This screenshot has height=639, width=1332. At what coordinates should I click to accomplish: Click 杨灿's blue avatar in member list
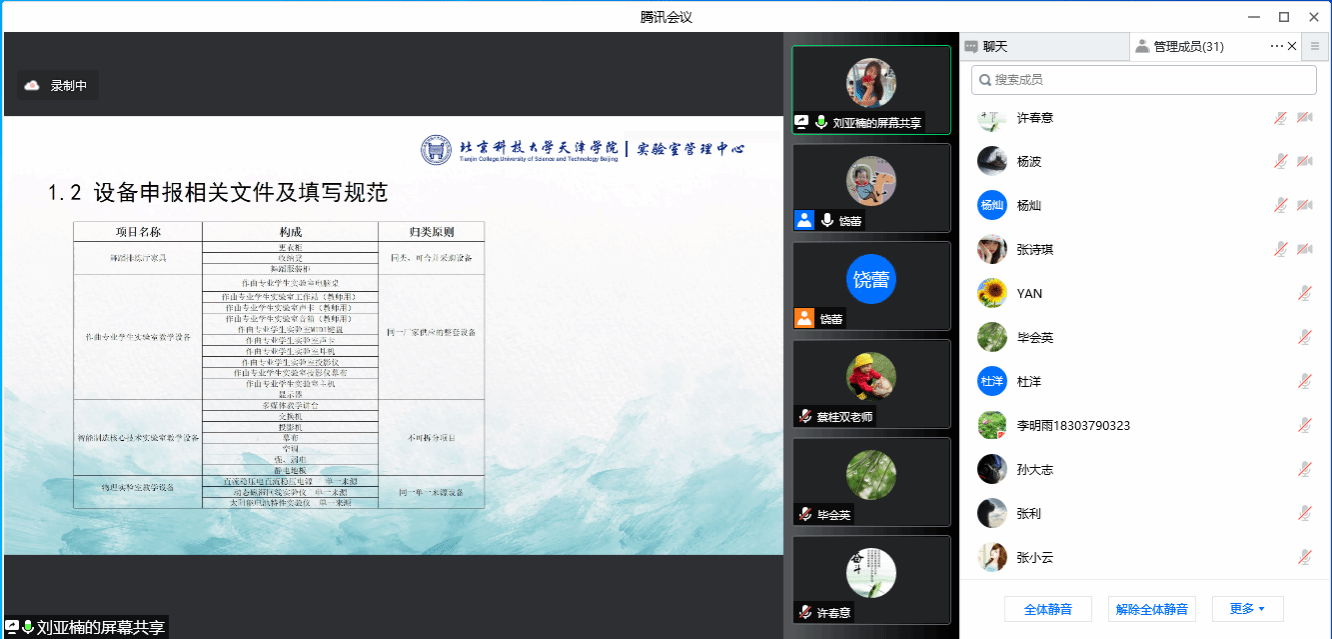[991, 206]
